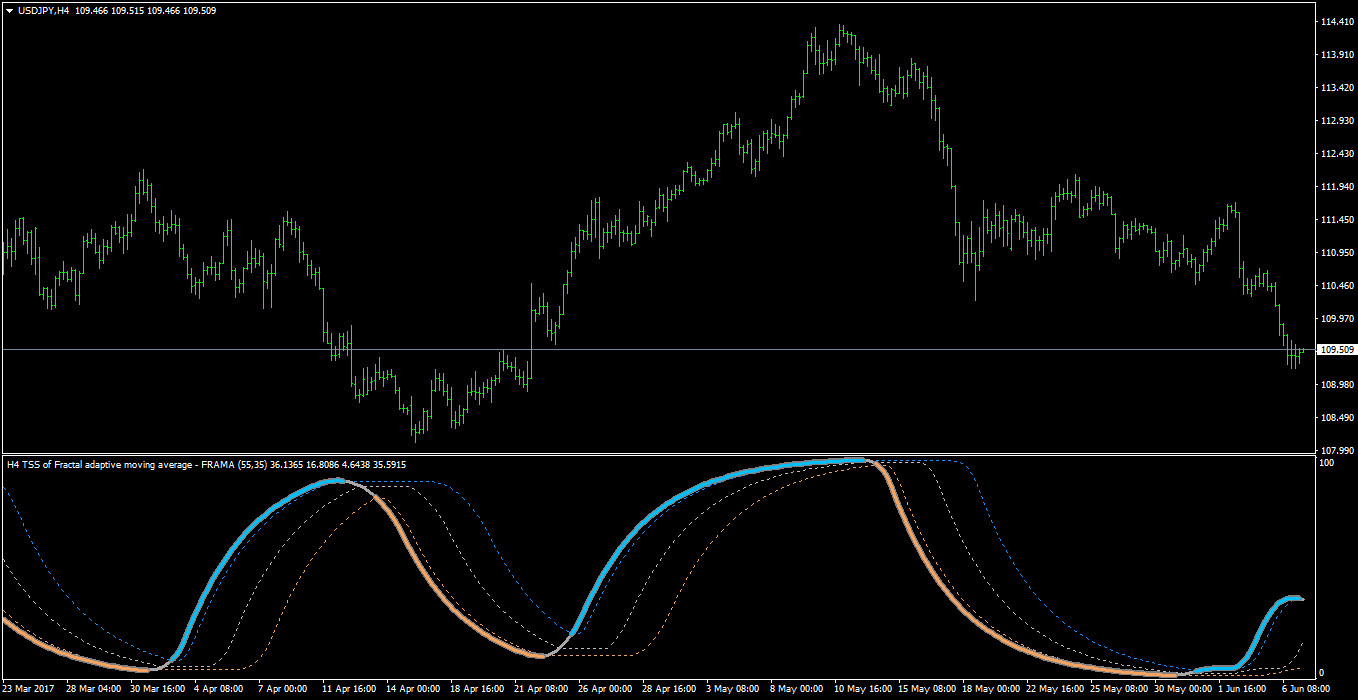Click the 11 Apr 16:00 time label
This screenshot has height=700, width=1358.
pos(348,689)
